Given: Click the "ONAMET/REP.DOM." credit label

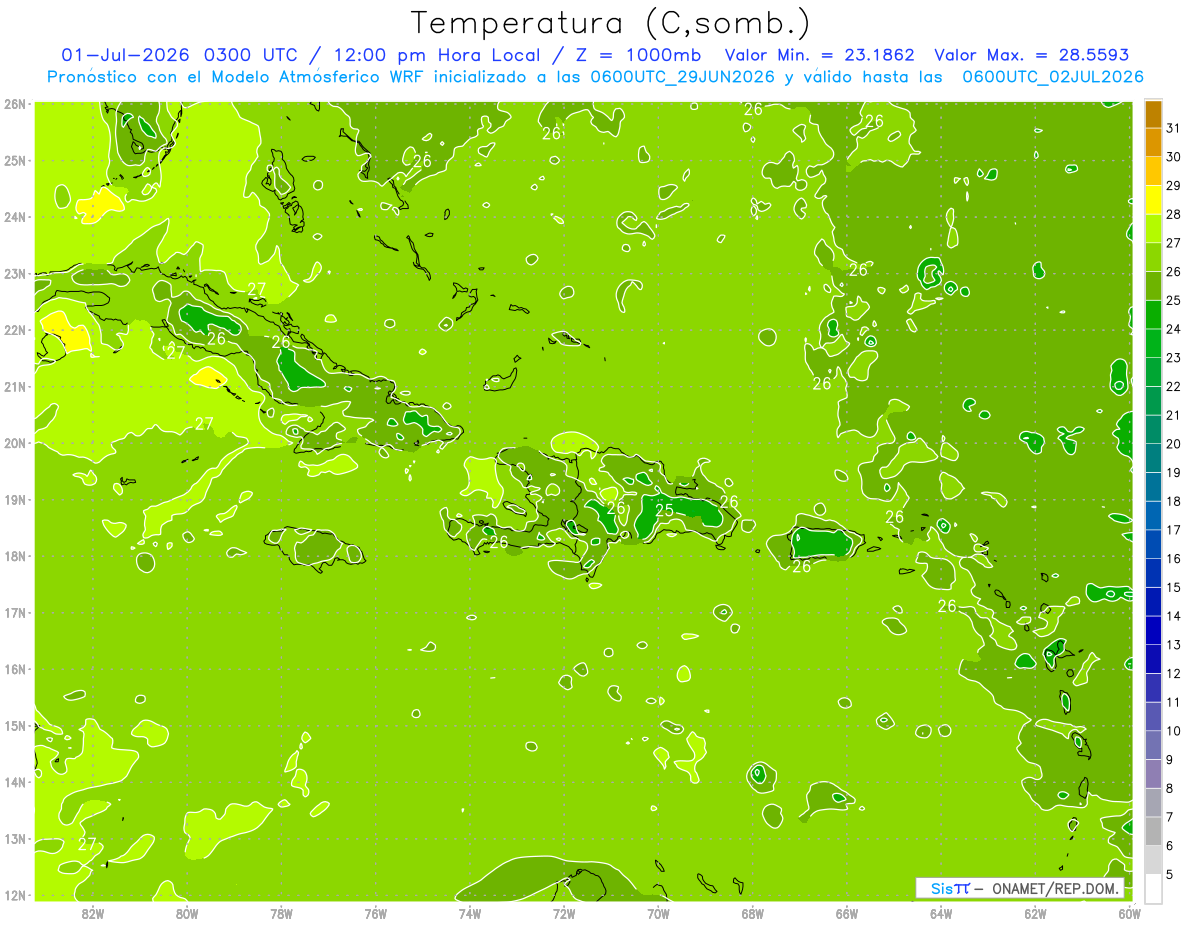Looking at the screenshot, I should (1057, 888).
